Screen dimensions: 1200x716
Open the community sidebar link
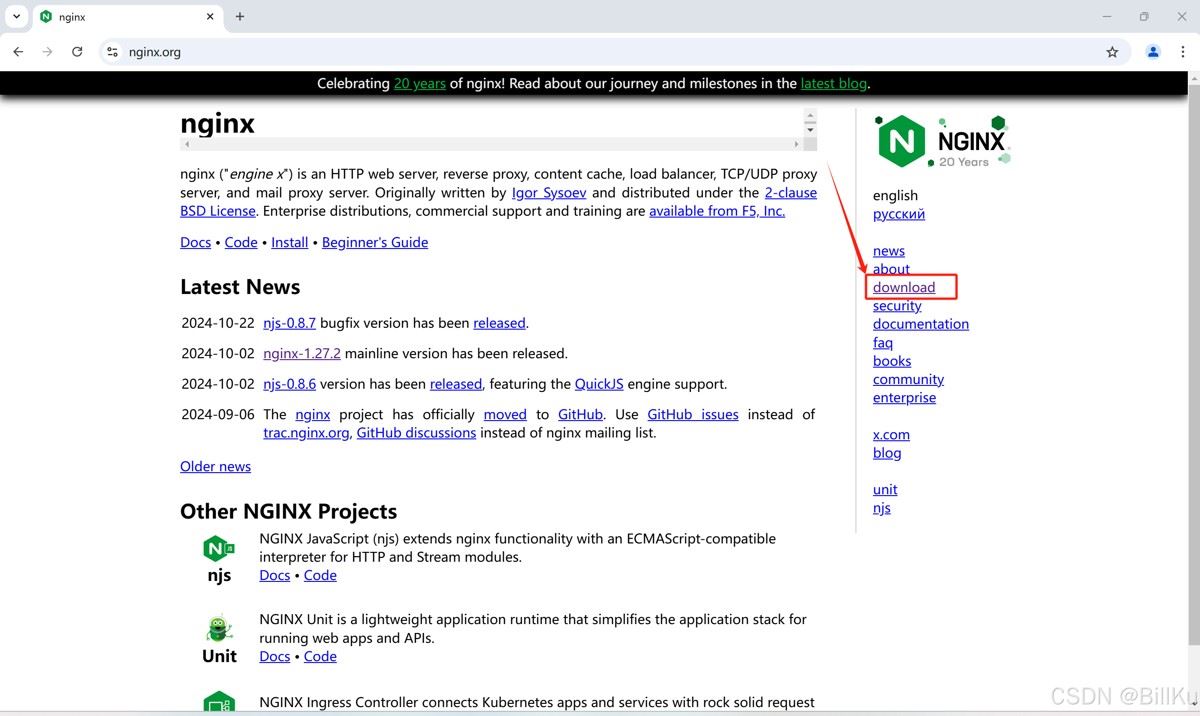(x=908, y=379)
